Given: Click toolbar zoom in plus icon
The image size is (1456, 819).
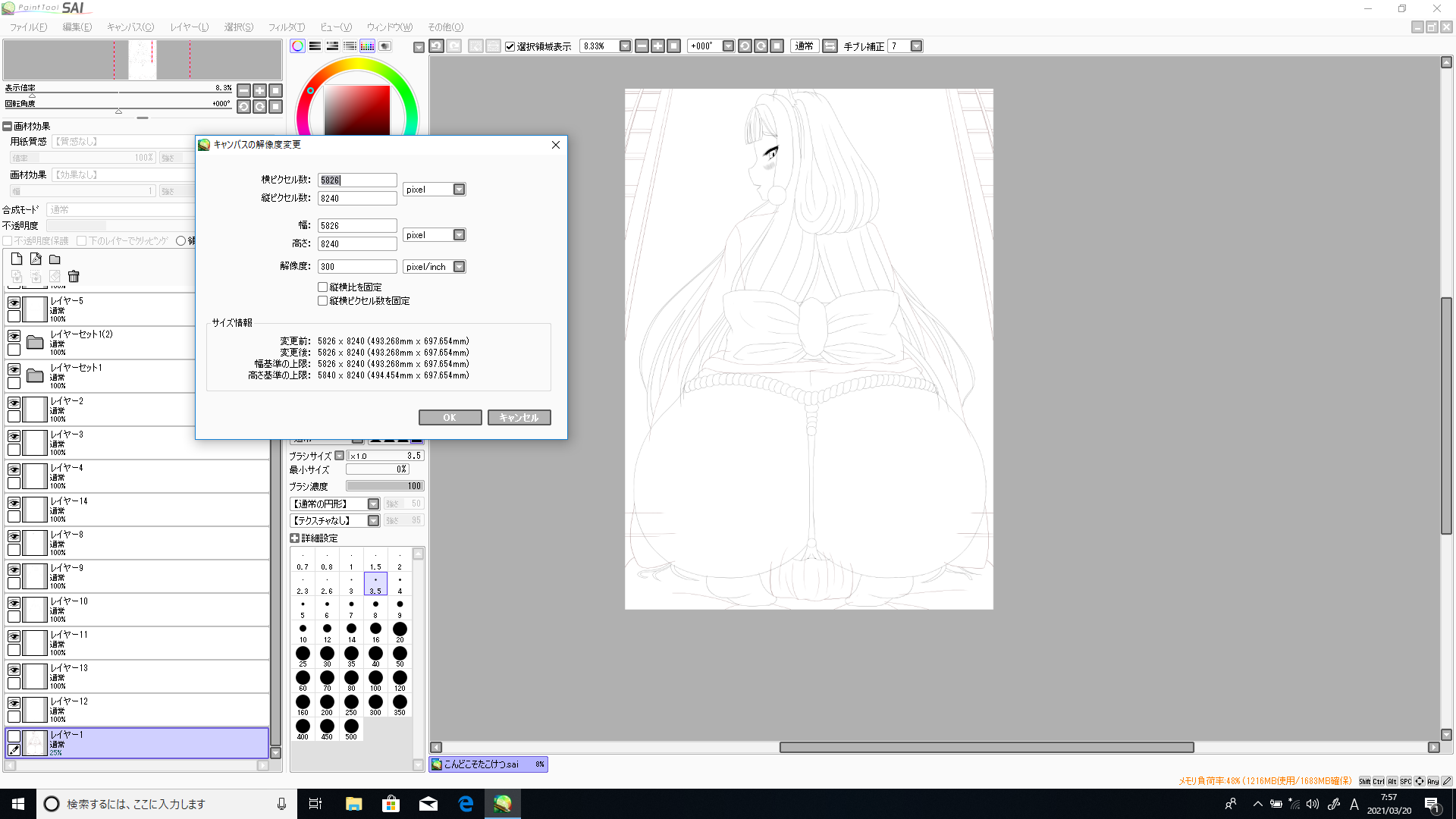Looking at the screenshot, I should 657,46.
